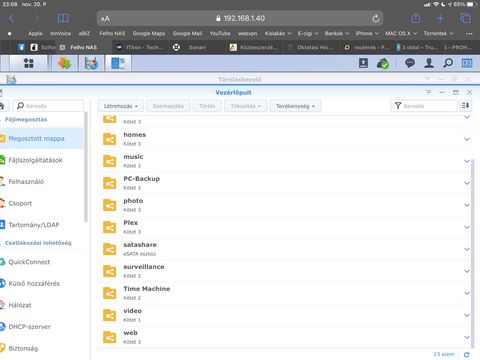Open the upload queue icon
Screen dimensions: 480x360
click(x=363, y=63)
